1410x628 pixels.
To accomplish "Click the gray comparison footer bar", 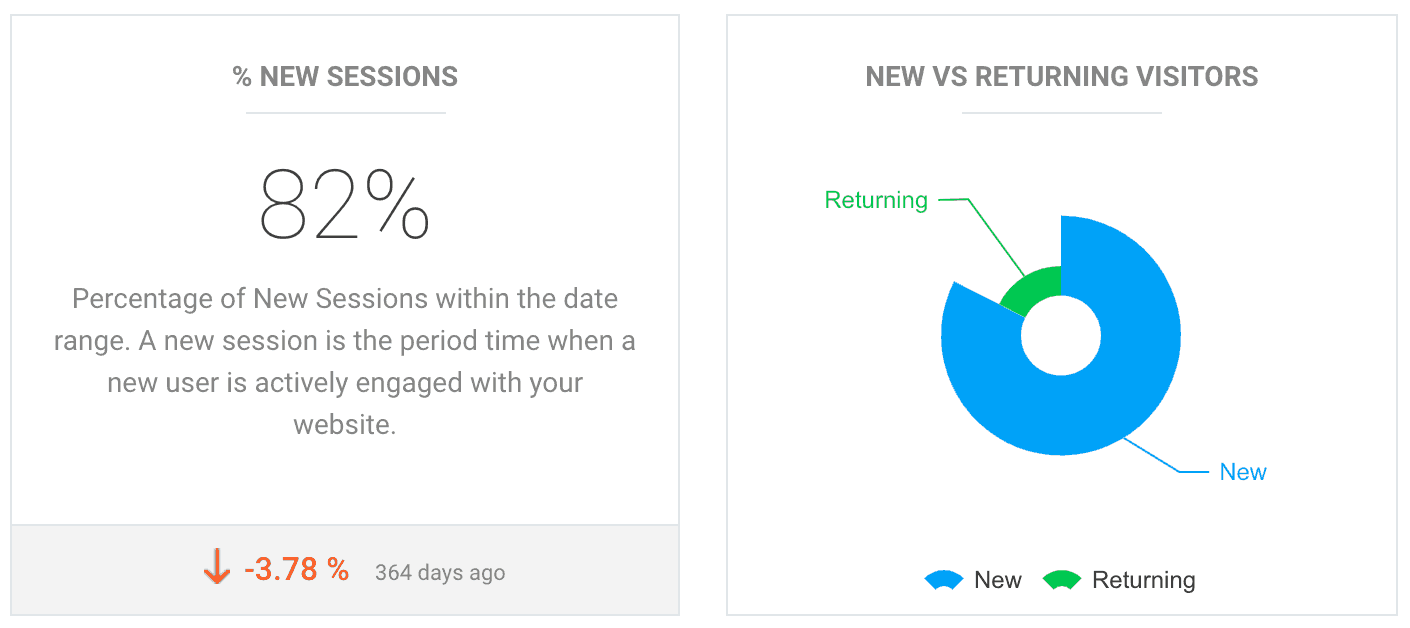I will click(x=345, y=570).
